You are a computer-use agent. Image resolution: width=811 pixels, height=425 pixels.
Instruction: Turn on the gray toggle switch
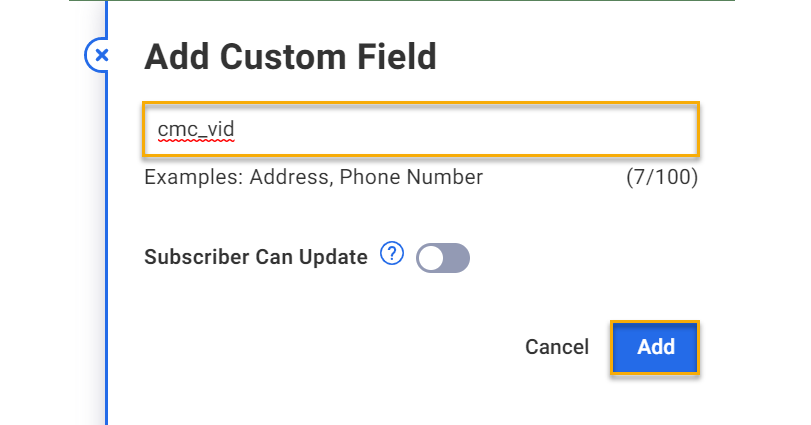[x=443, y=258]
